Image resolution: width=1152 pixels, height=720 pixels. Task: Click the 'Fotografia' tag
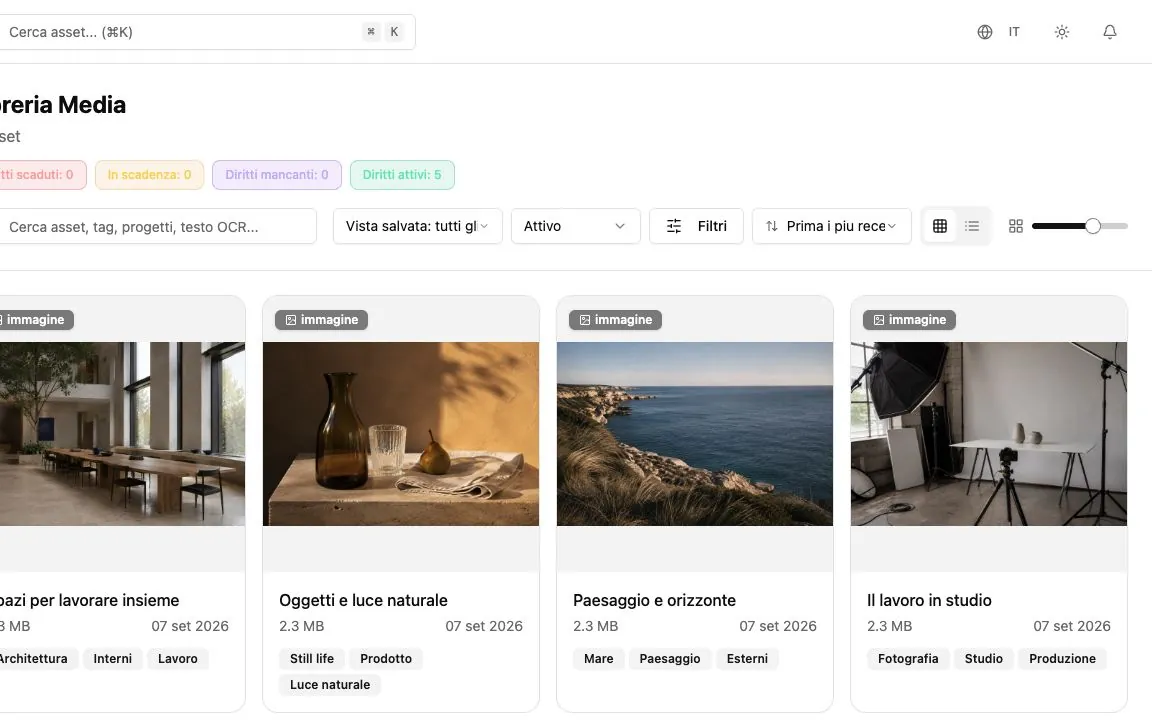(908, 658)
